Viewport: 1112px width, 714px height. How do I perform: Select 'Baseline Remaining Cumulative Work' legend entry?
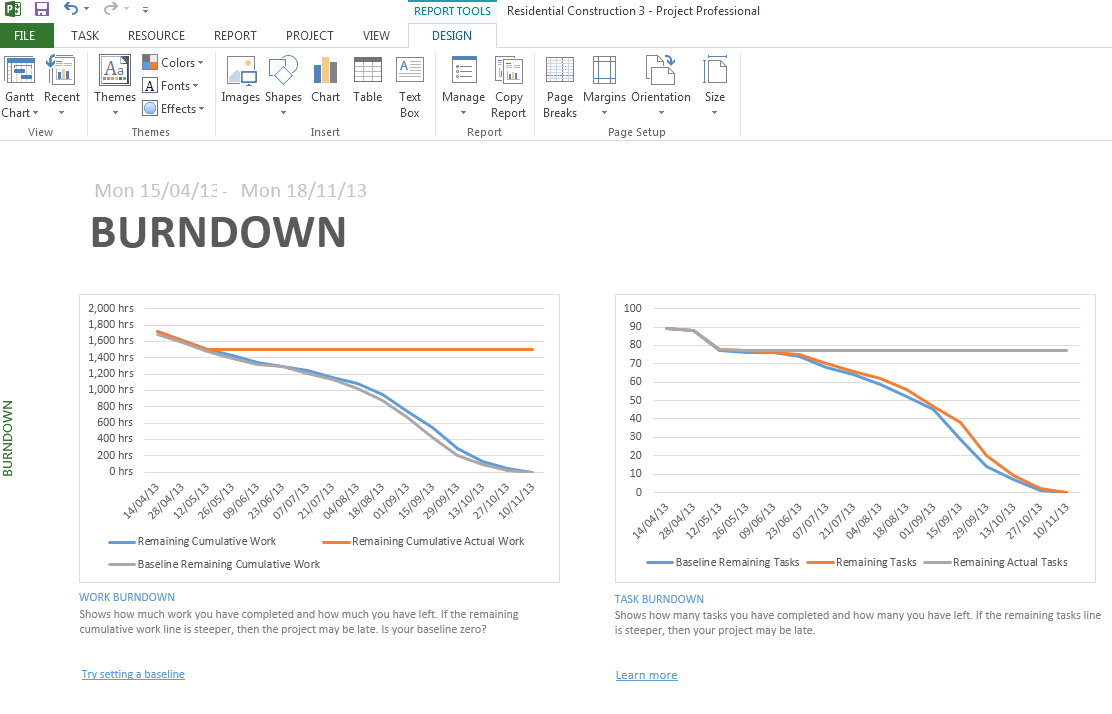click(214, 564)
